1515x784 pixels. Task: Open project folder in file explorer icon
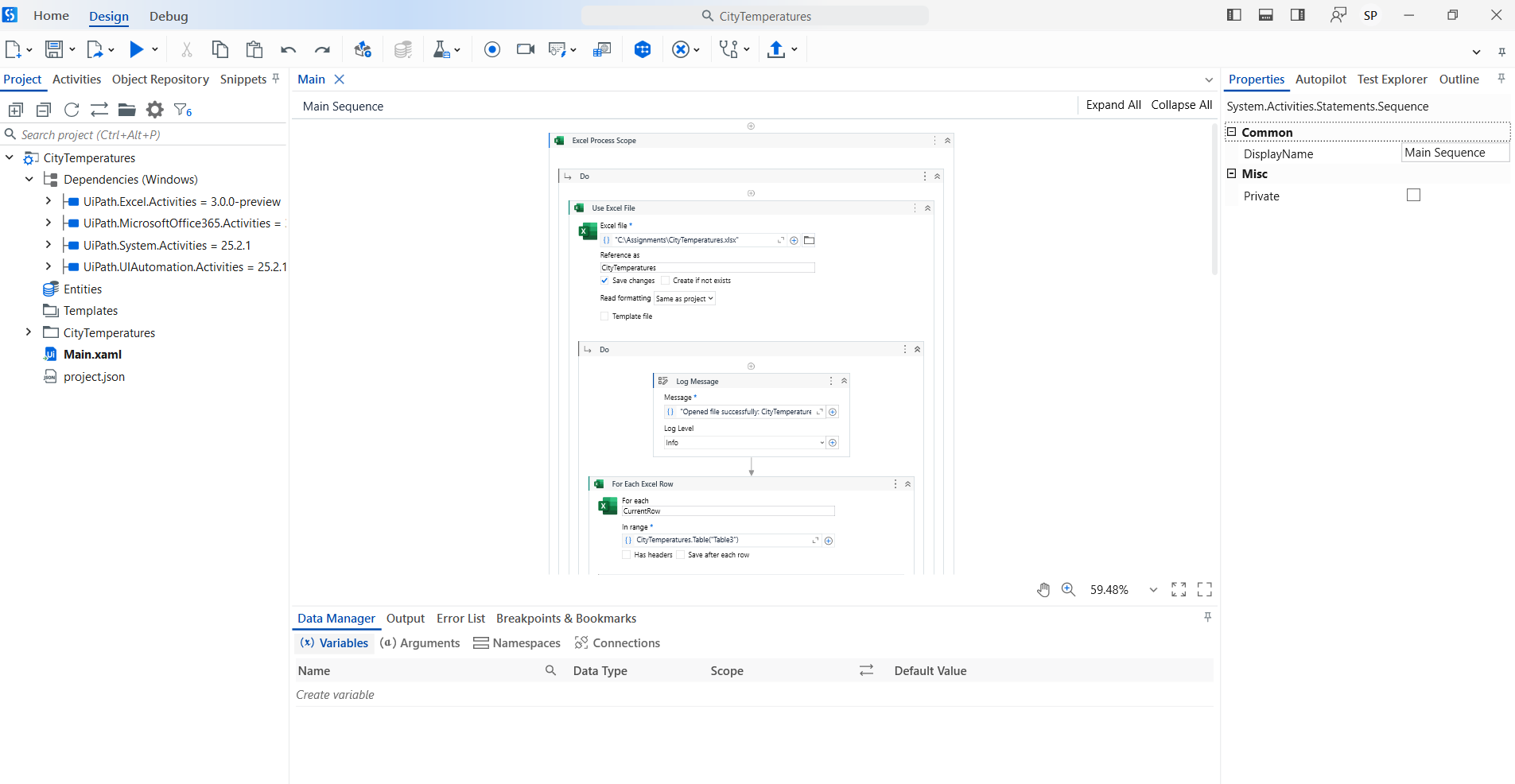coord(127,110)
